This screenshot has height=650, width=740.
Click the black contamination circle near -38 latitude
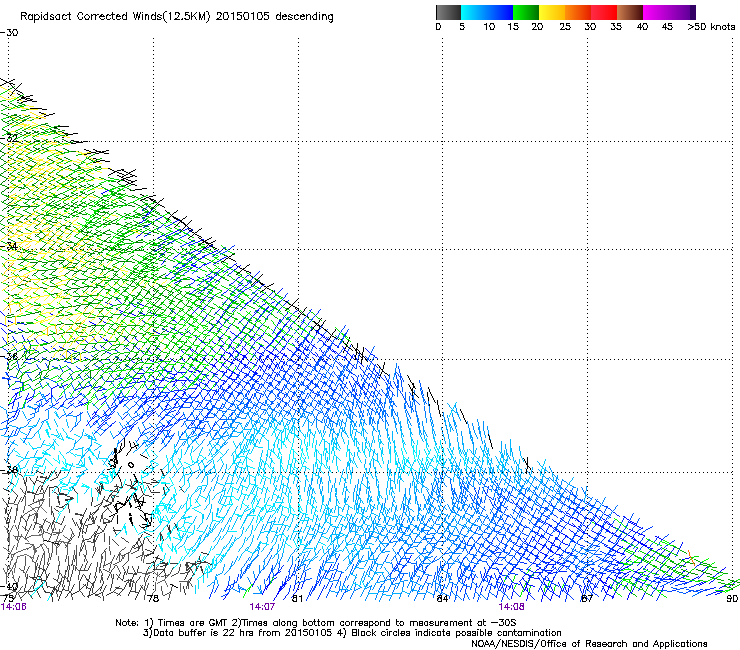point(131,465)
